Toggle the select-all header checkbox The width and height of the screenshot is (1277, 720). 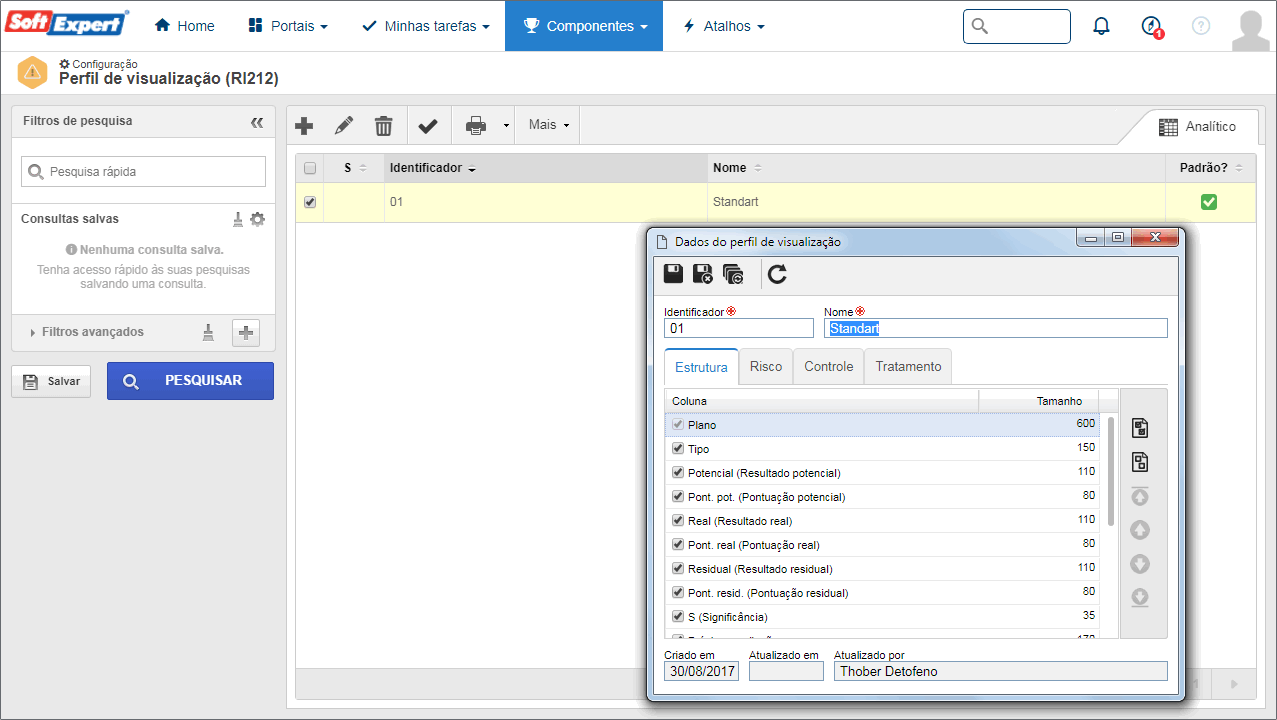(310, 168)
